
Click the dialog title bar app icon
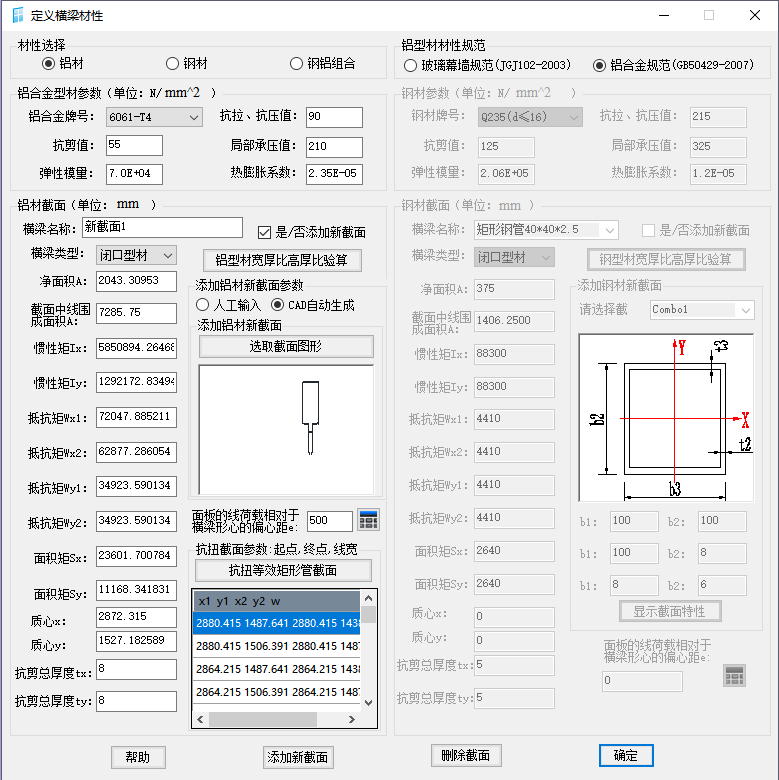coord(18,15)
